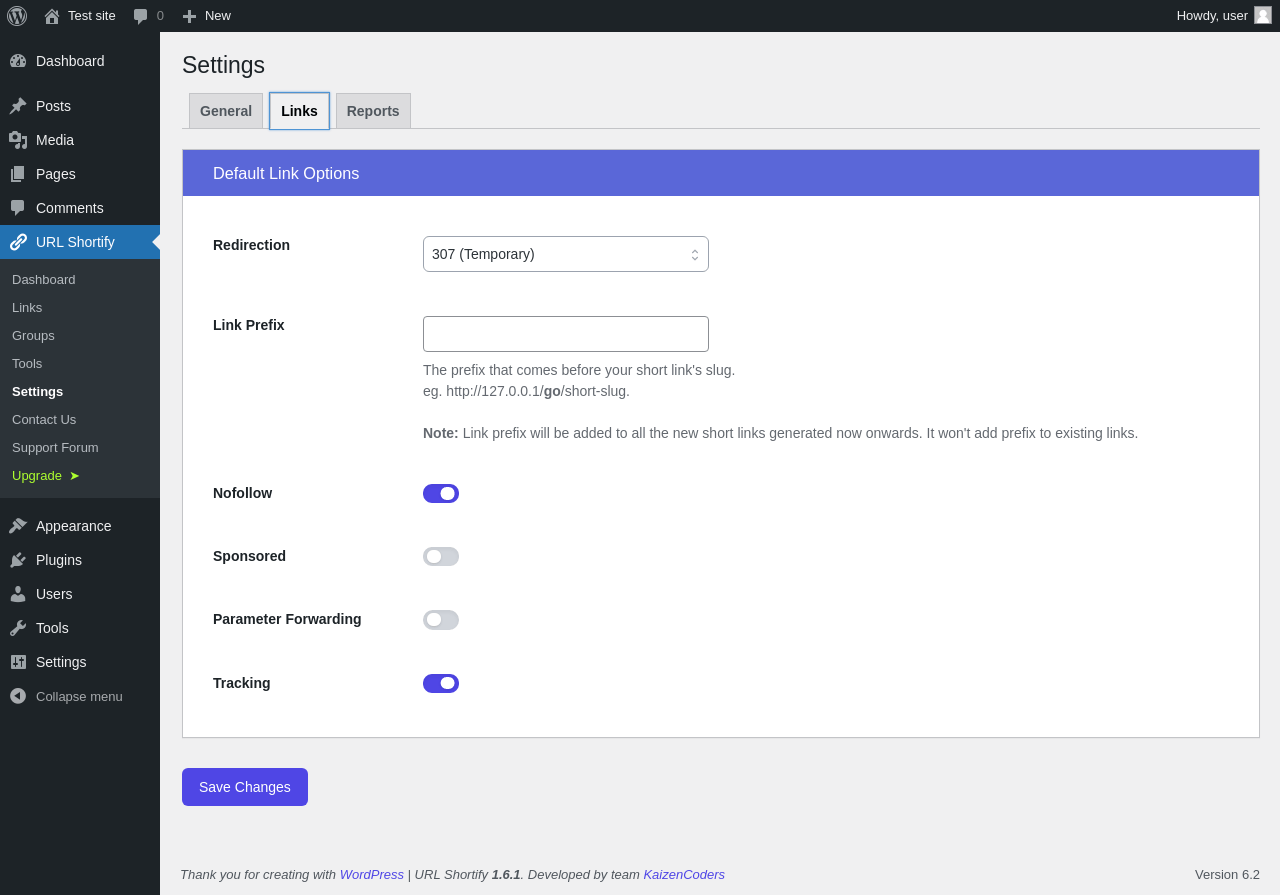Viewport: 1280px width, 895px height.
Task: Click the Plugins plug icon
Action: (18, 560)
